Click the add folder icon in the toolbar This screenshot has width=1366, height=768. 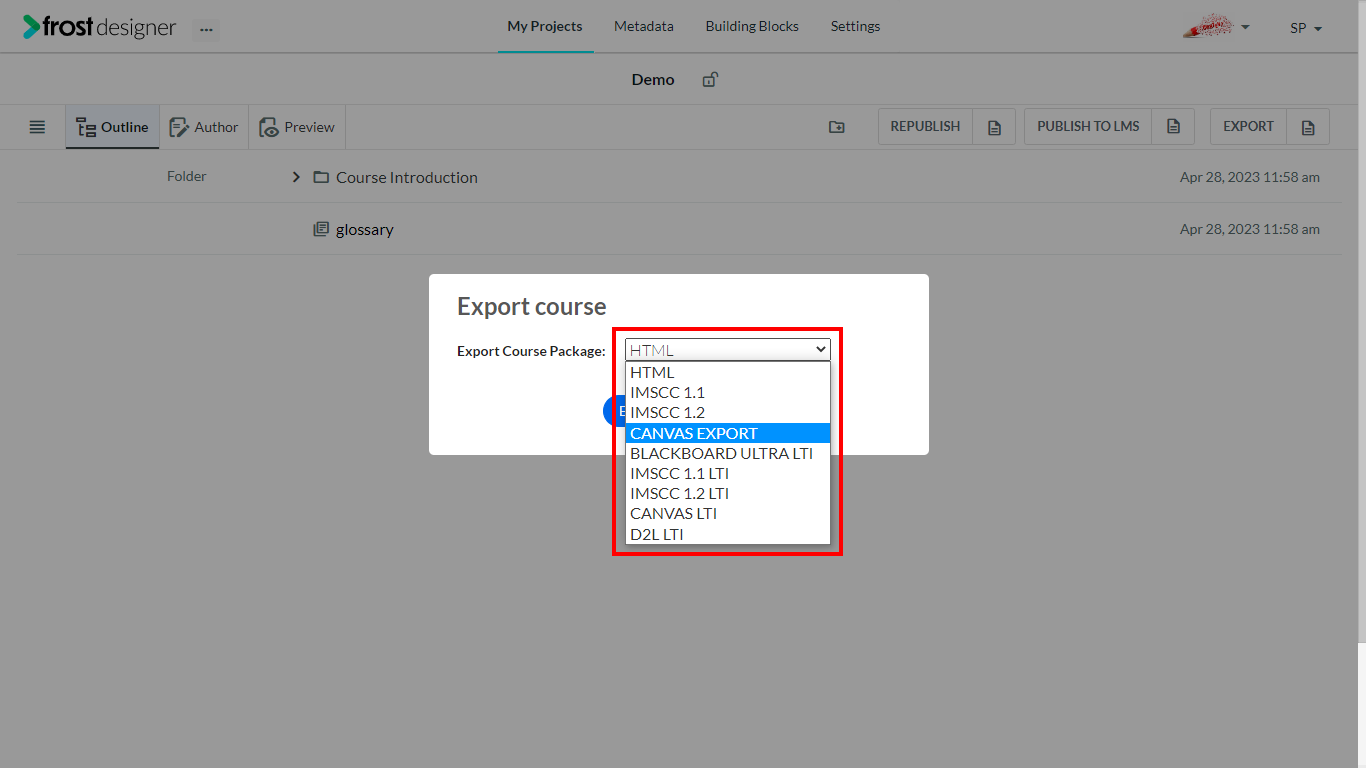[x=837, y=127]
